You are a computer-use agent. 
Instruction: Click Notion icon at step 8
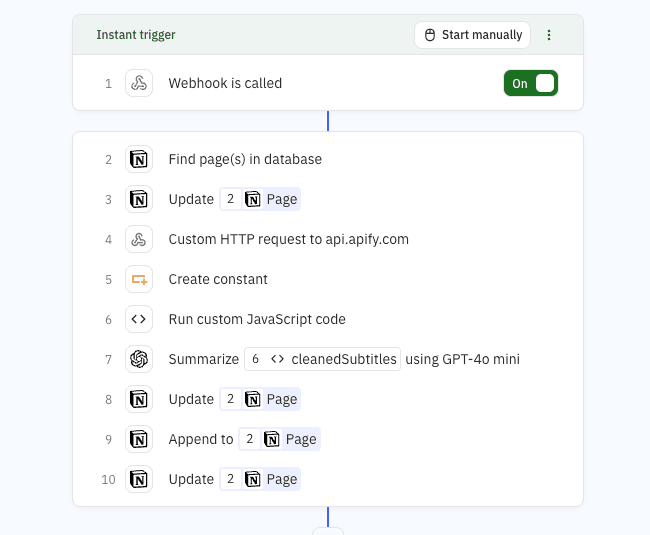point(139,399)
